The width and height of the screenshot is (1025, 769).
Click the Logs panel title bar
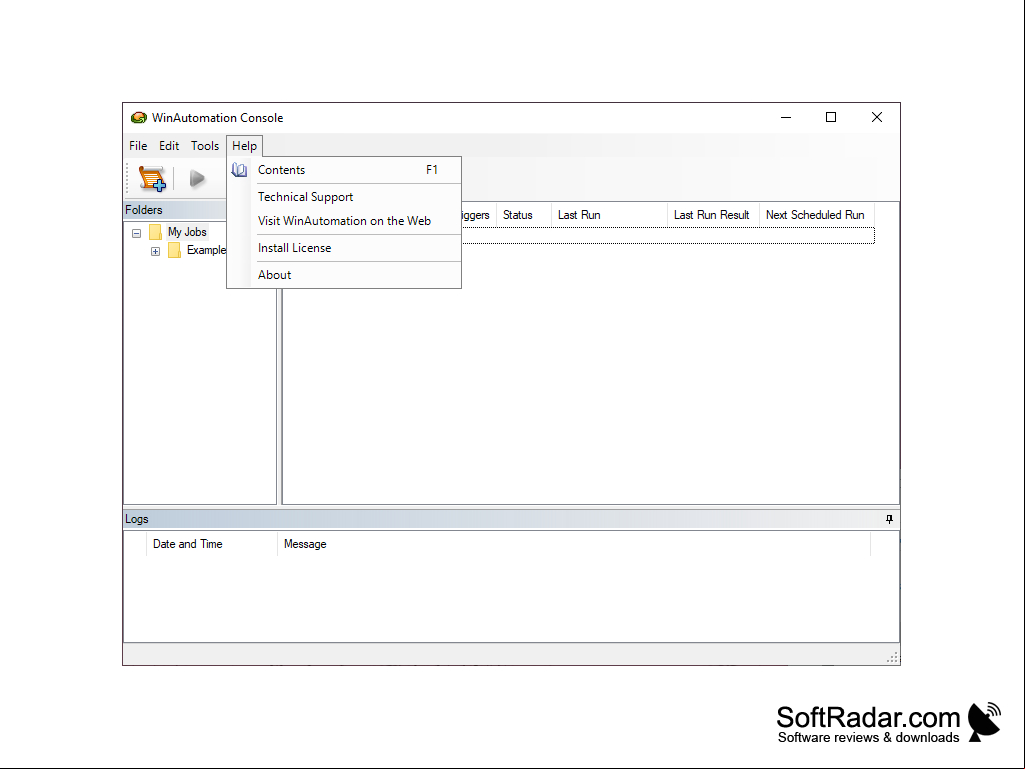coord(511,519)
